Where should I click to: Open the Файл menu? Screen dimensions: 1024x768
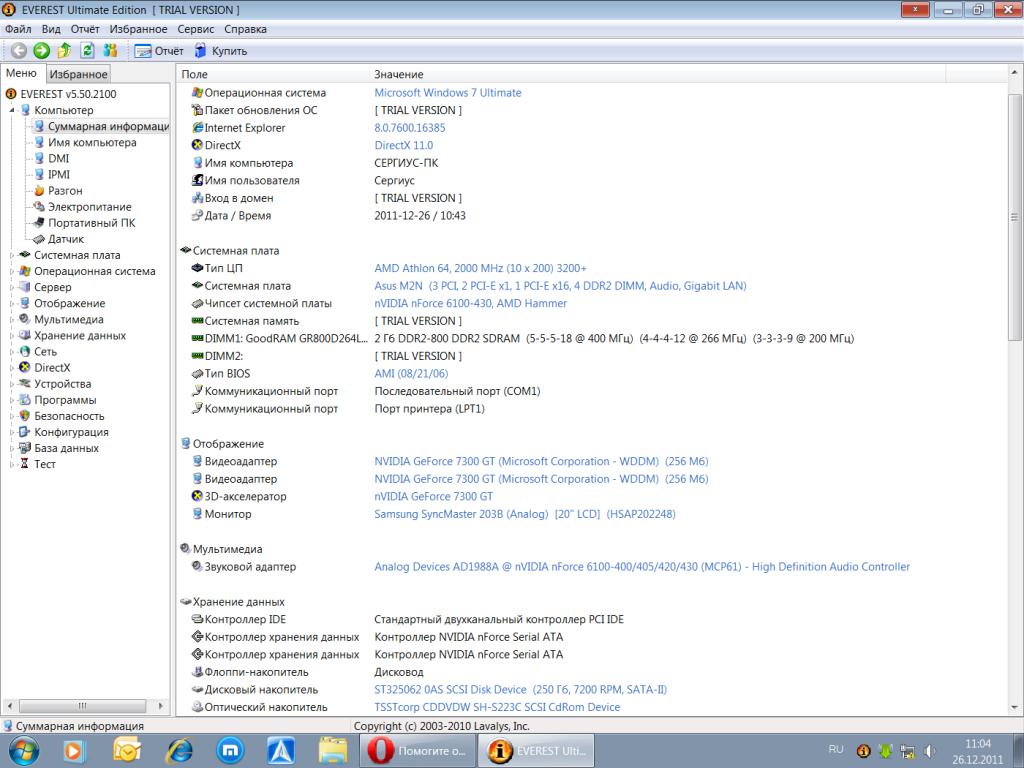pos(18,29)
